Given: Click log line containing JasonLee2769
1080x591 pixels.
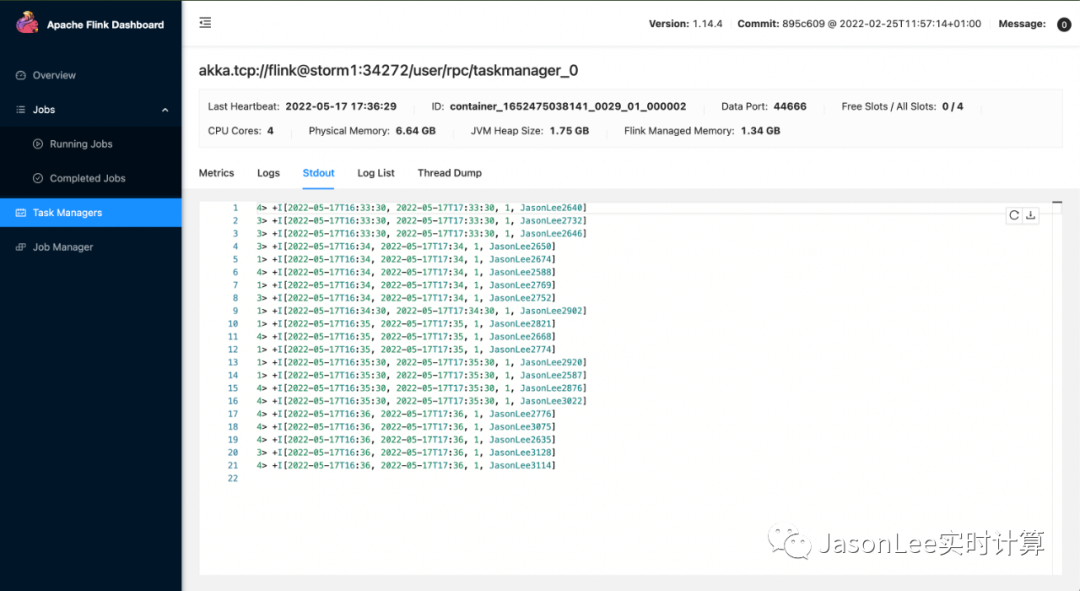Looking at the screenshot, I should click(x=406, y=285).
